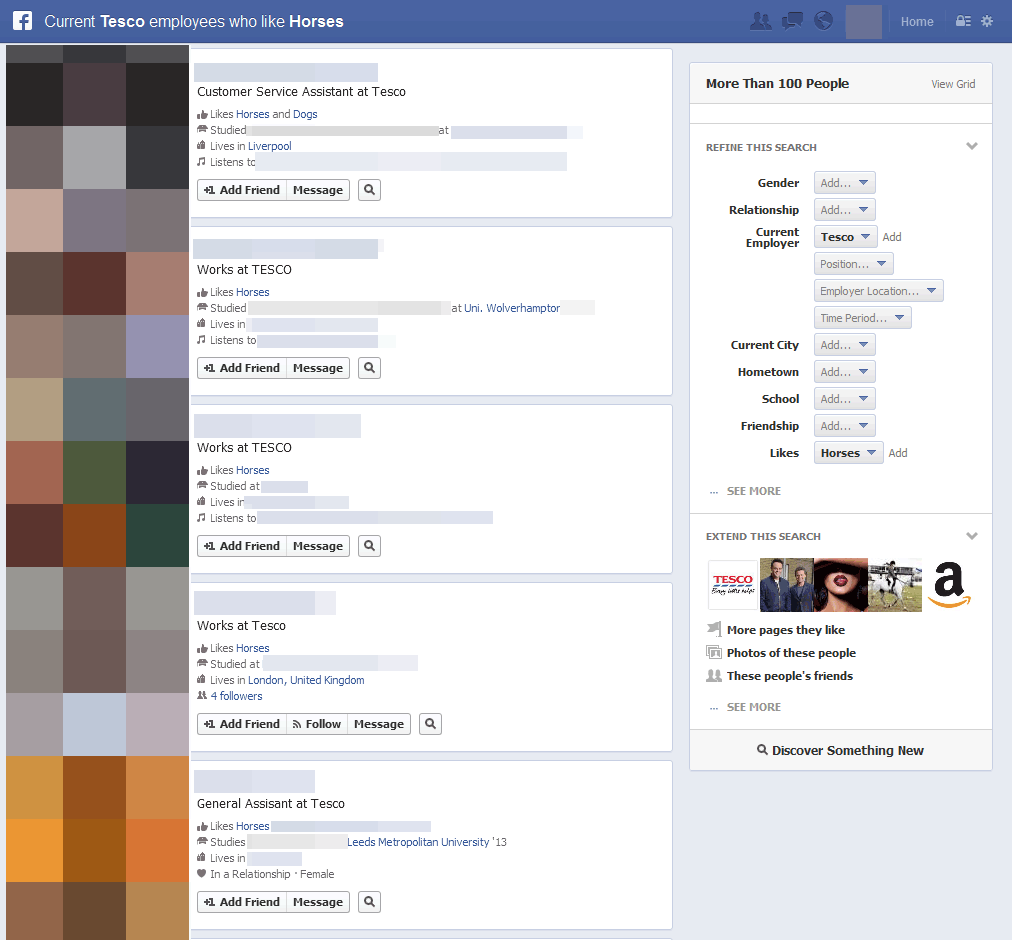Screen dimensions: 1012x940
Task: Collapse the Refine This Search section
Action: pos(971,147)
